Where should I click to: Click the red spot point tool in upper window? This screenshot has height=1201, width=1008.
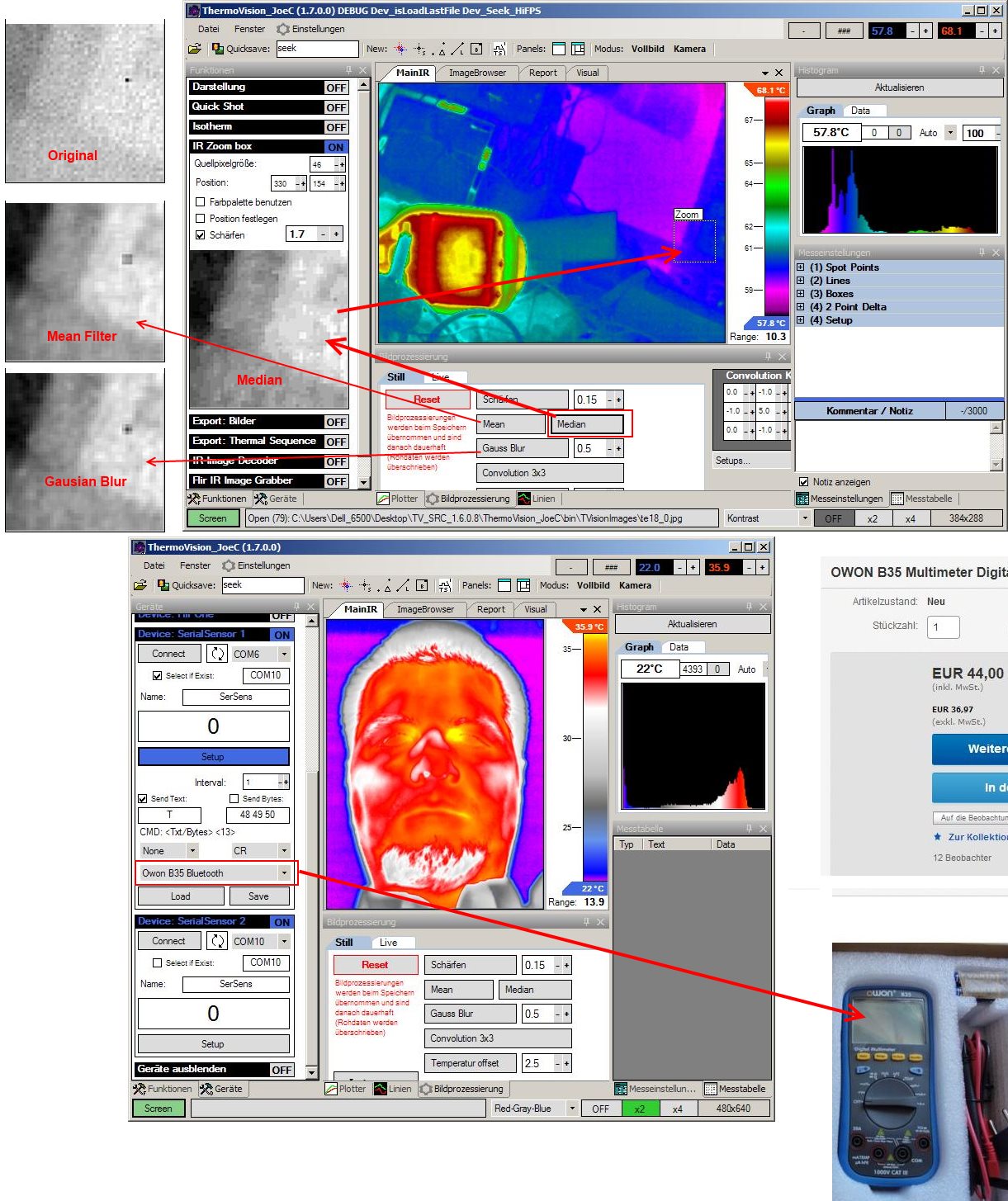400,49
